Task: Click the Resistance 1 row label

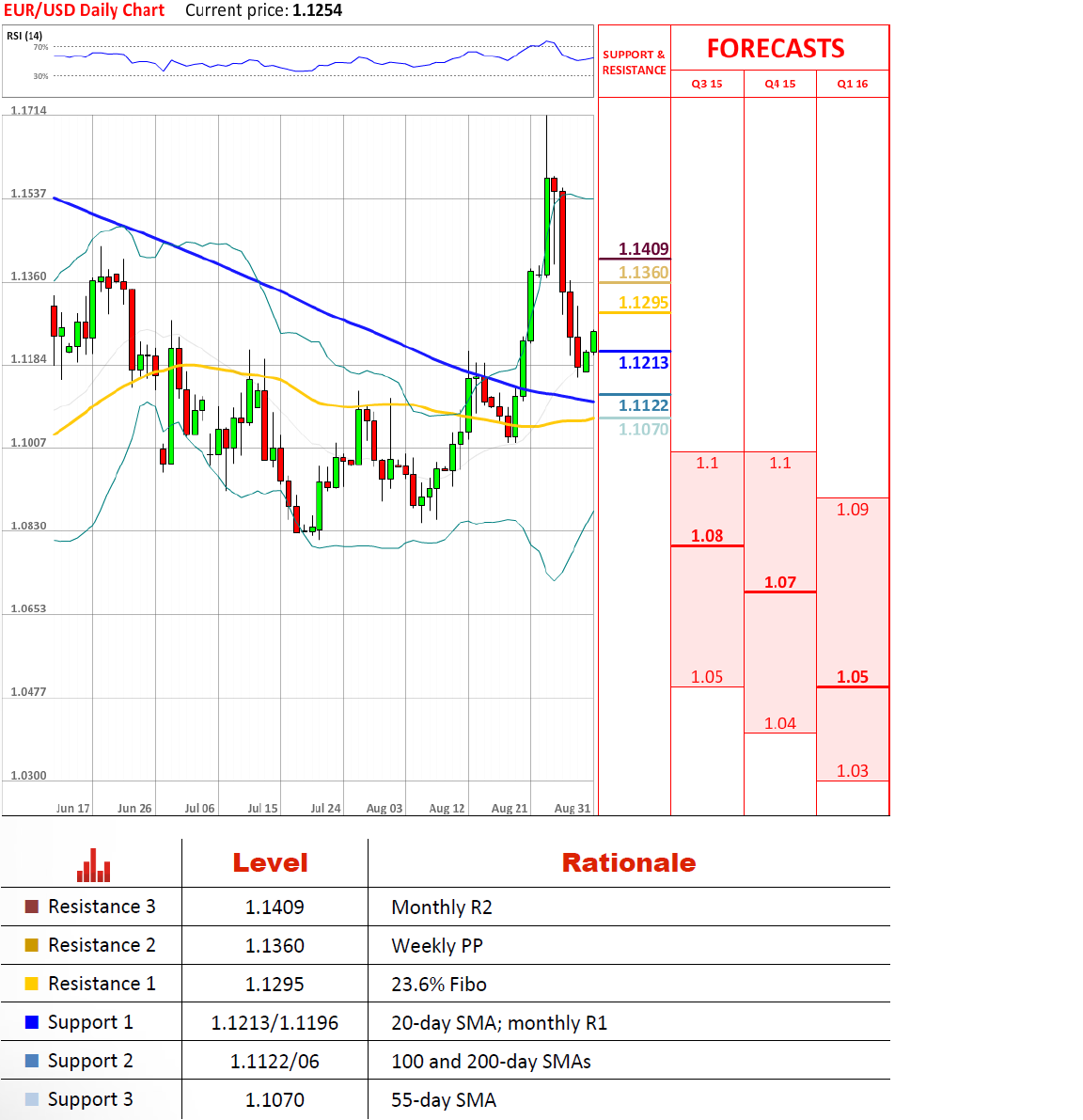Action: coord(102,984)
